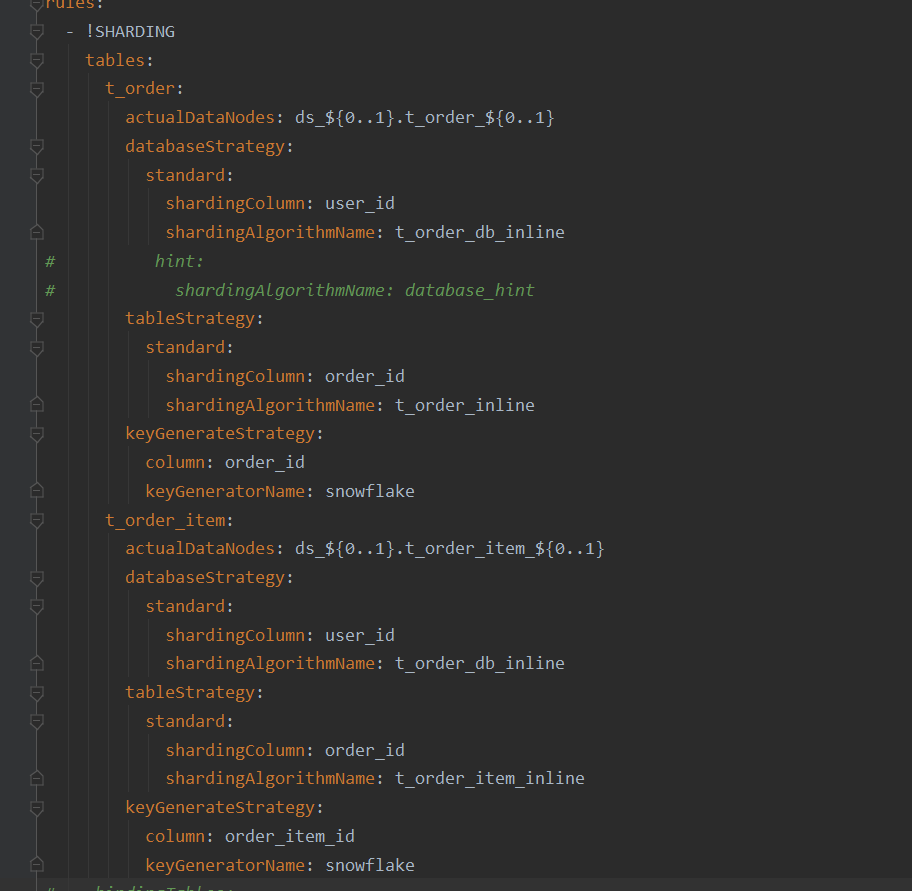Click the fold-end marker after snowflake line

[x=36, y=491]
